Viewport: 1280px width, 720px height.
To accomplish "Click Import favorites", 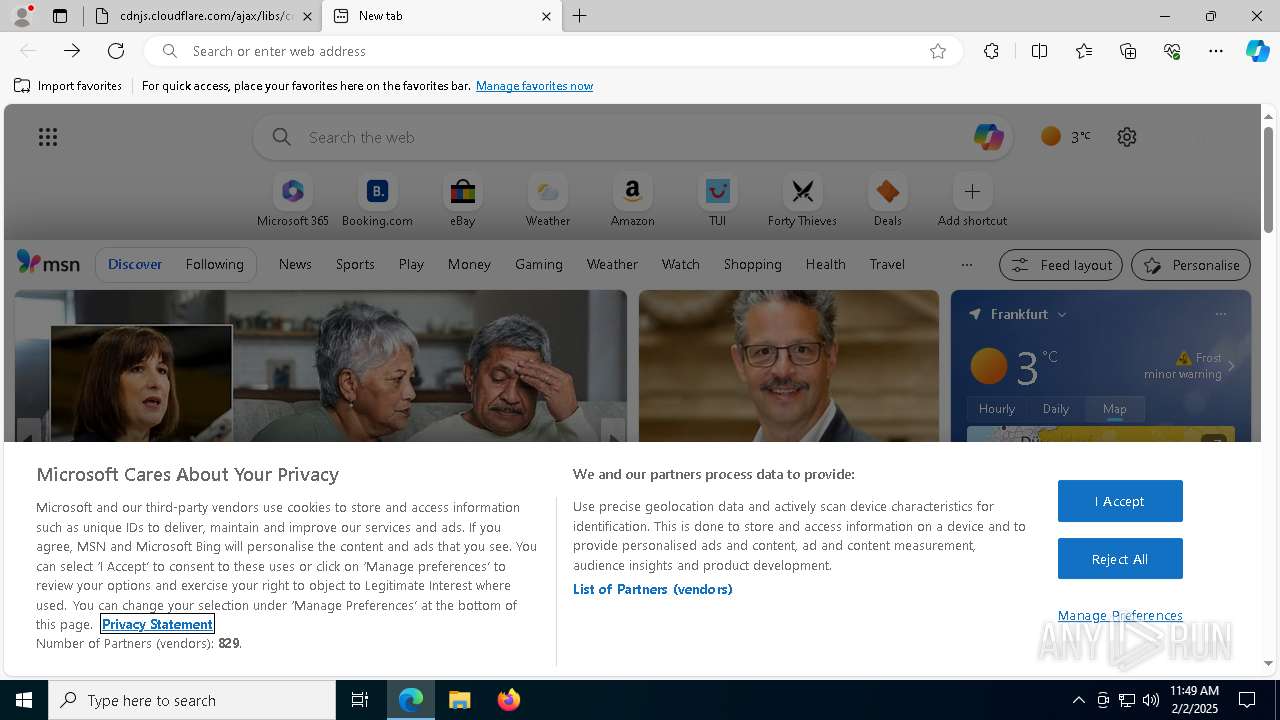I will coord(68,86).
